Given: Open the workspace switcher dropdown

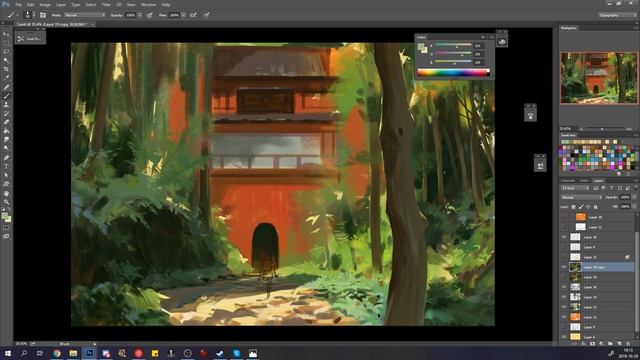Looking at the screenshot, I should pos(617,15).
